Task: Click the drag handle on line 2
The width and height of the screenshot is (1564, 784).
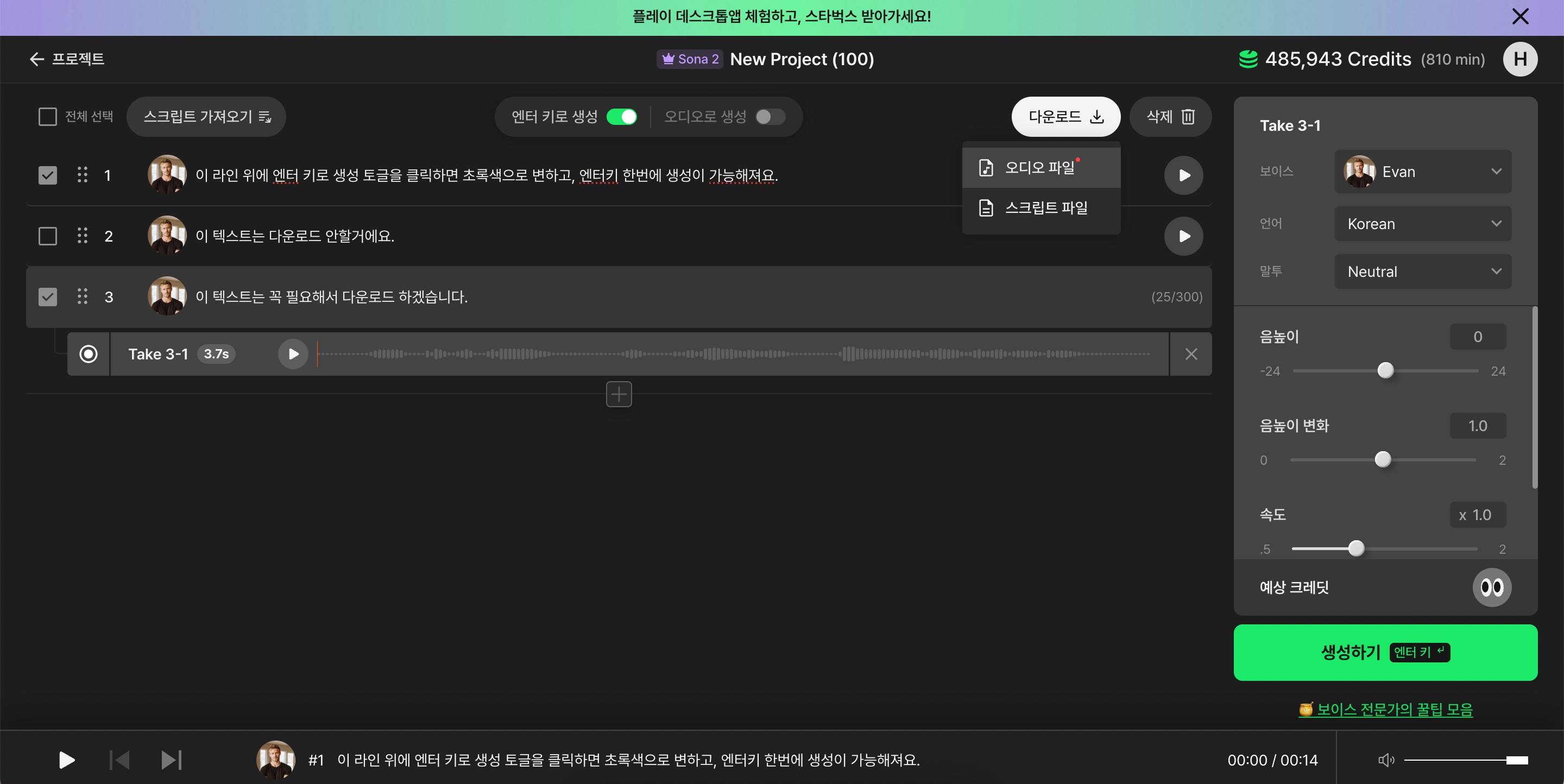Action: tap(83, 236)
